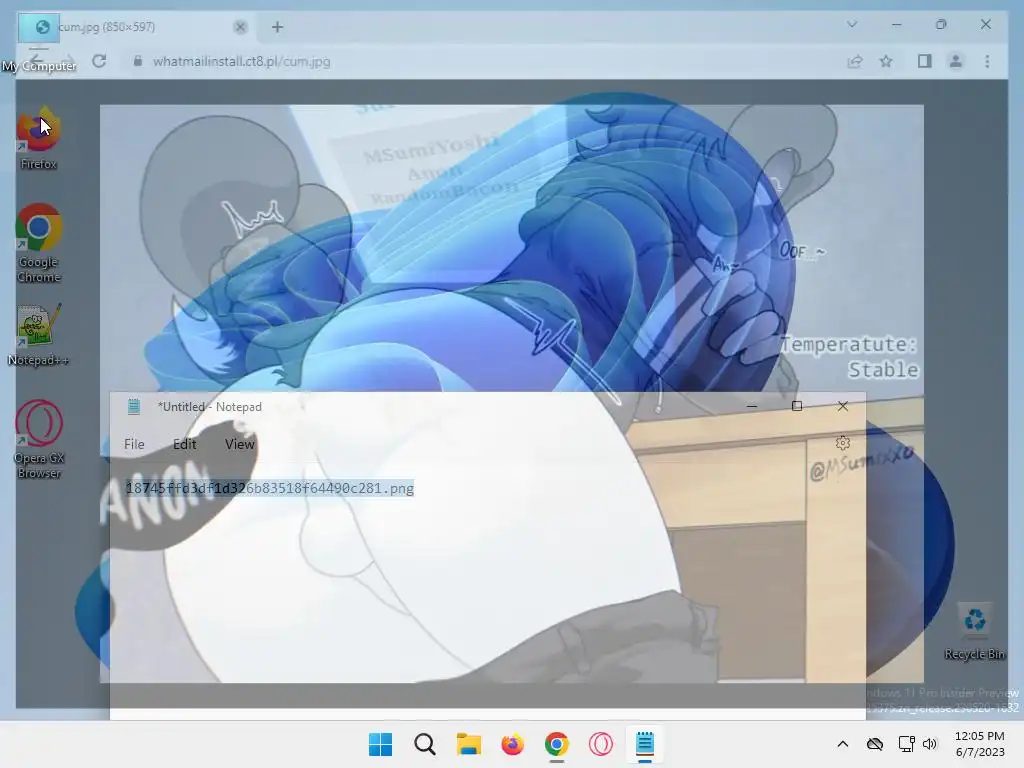Focus the Chrome address bar URL
The width and height of the screenshot is (1024, 768).
click(x=241, y=61)
